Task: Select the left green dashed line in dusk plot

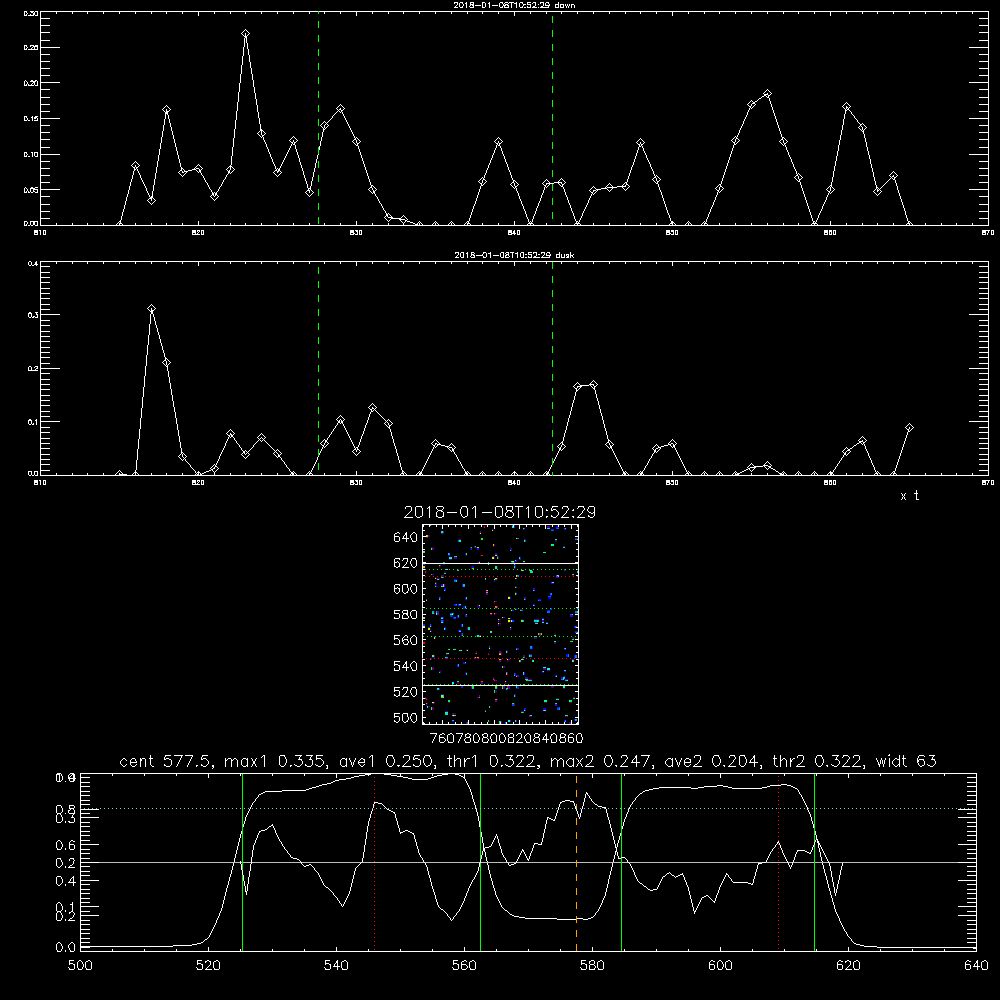Action: click(x=318, y=368)
